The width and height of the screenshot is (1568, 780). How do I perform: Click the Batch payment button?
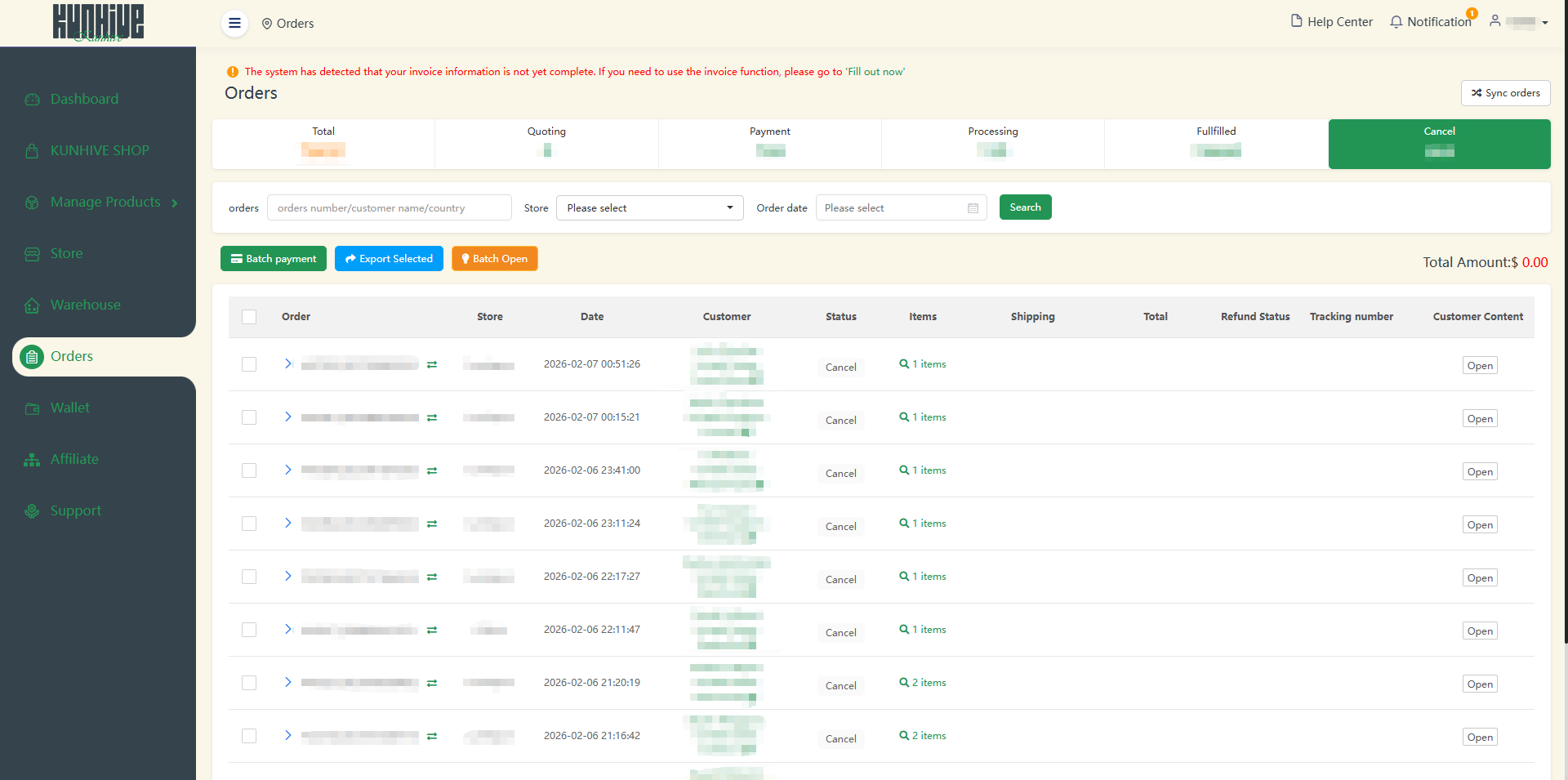273,259
